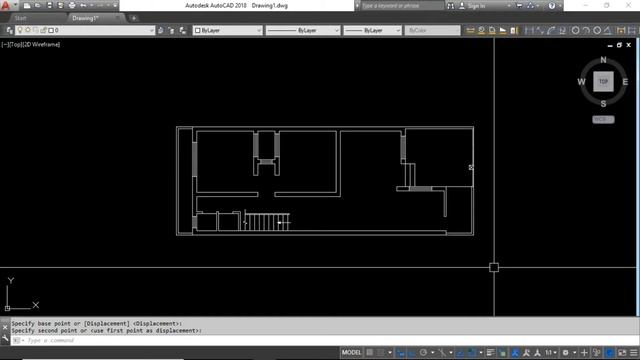Image resolution: width=640 pixels, height=360 pixels.
Task: Click the S compass direction on ViewCube
Action: coord(603,104)
